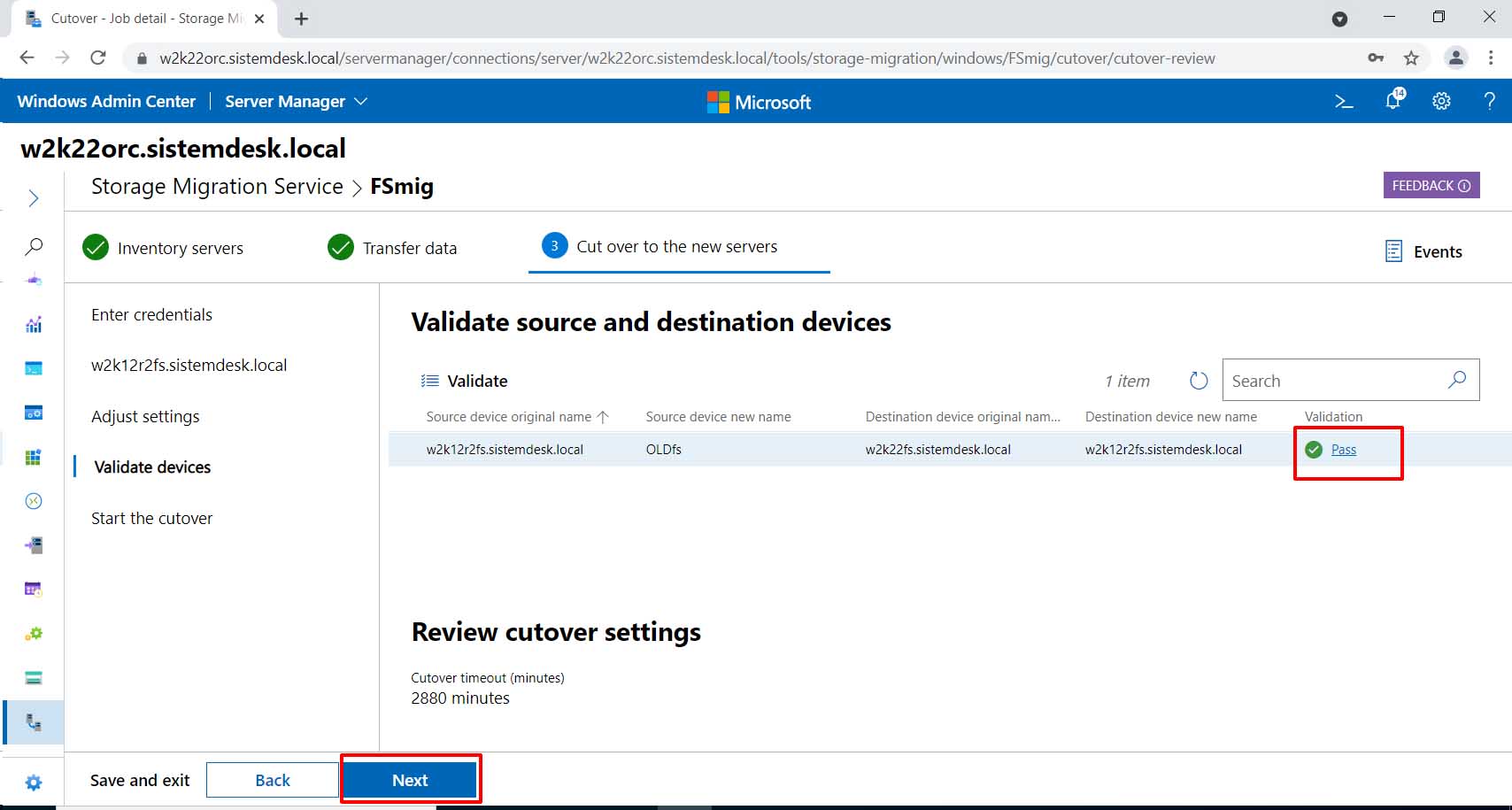Screen dimensions: 1512x810
Task: Open the Adjust settings step
Action: 145,417
